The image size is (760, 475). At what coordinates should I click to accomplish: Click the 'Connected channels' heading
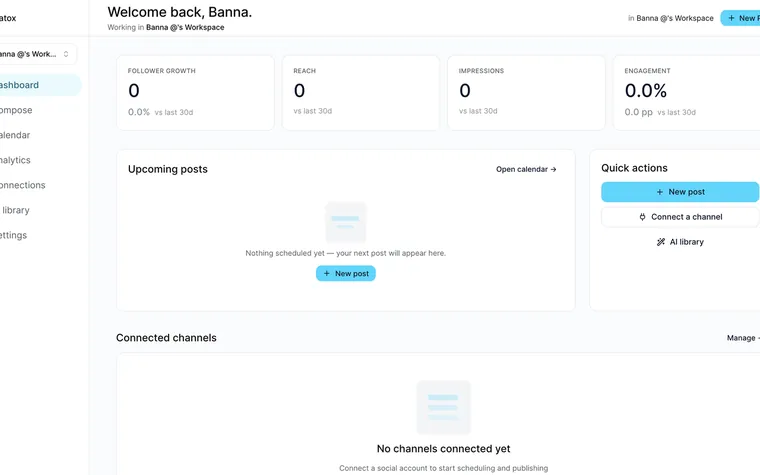coord(166,338)
